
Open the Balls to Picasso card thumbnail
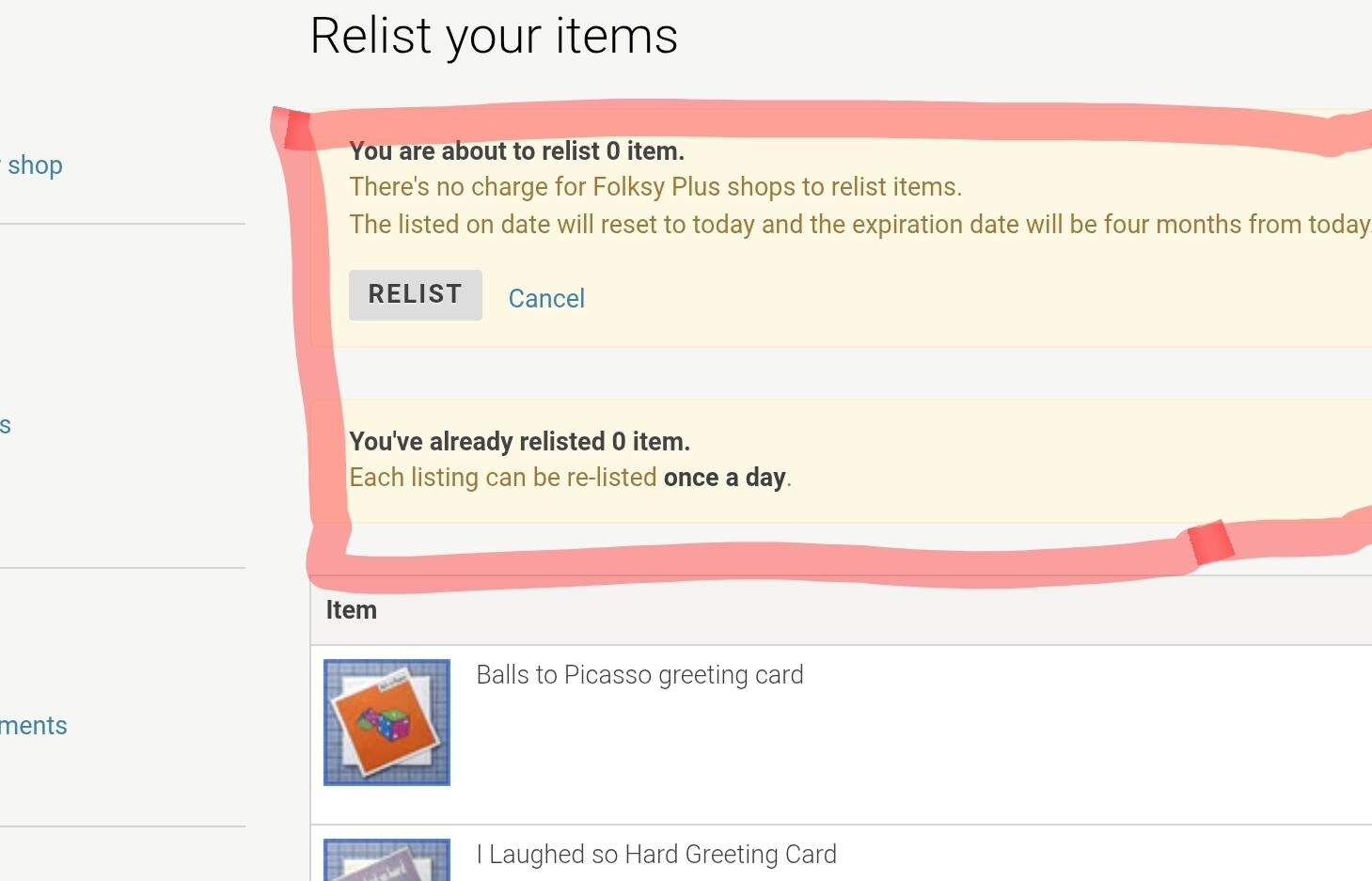386,722
